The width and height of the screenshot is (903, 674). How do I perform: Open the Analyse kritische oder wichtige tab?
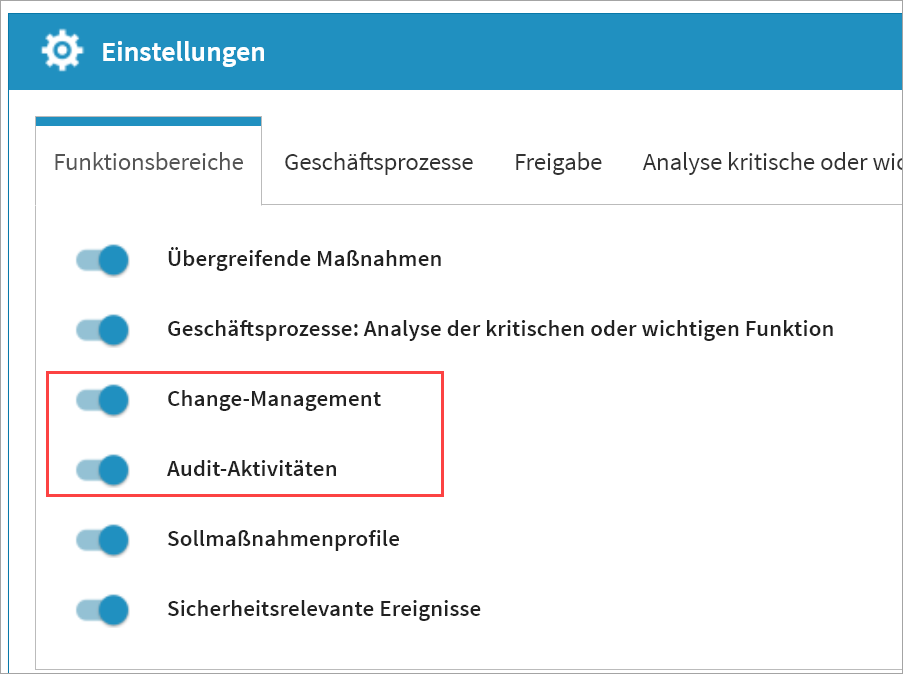pos(772,162)
